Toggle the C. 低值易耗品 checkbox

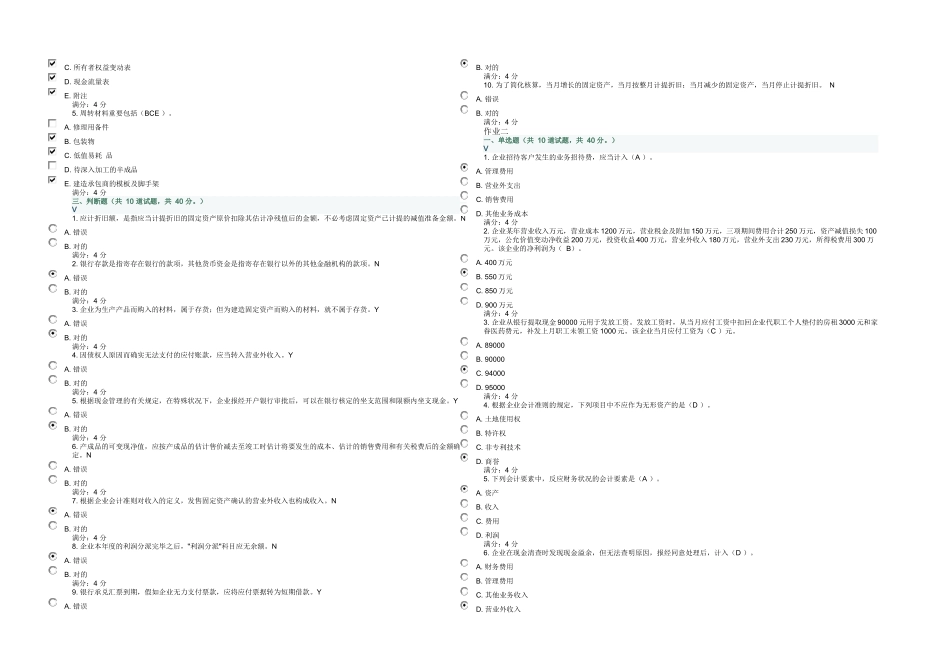pyautogui.click(x=52, y=151)
